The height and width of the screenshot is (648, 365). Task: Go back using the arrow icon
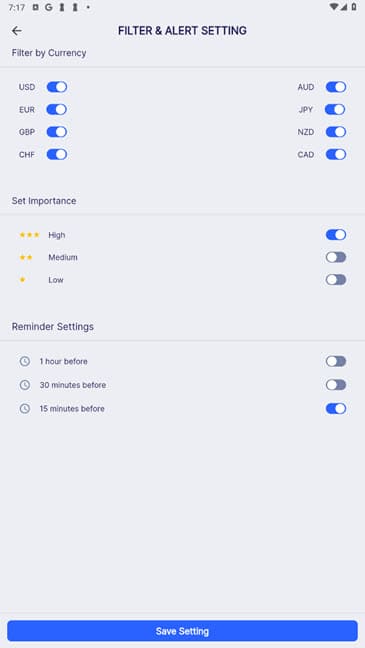pos(17,31)
